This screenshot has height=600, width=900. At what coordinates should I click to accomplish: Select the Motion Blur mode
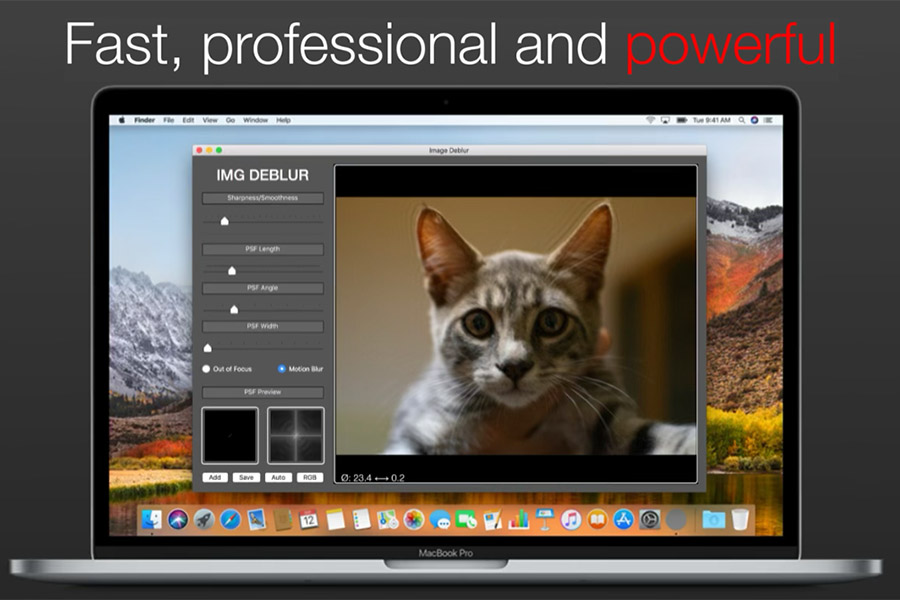point(282,368)
